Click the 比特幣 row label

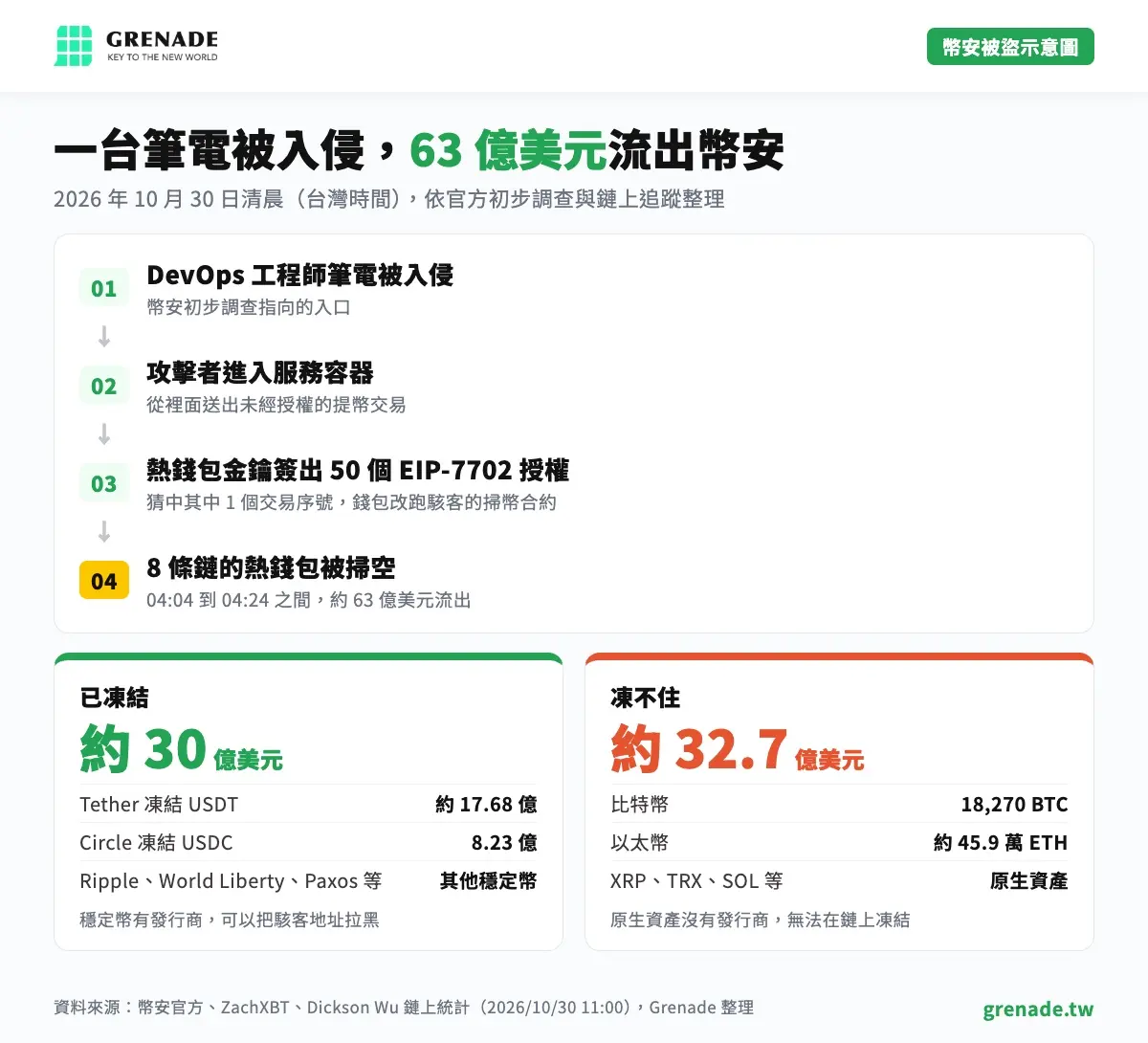point(640,805)
